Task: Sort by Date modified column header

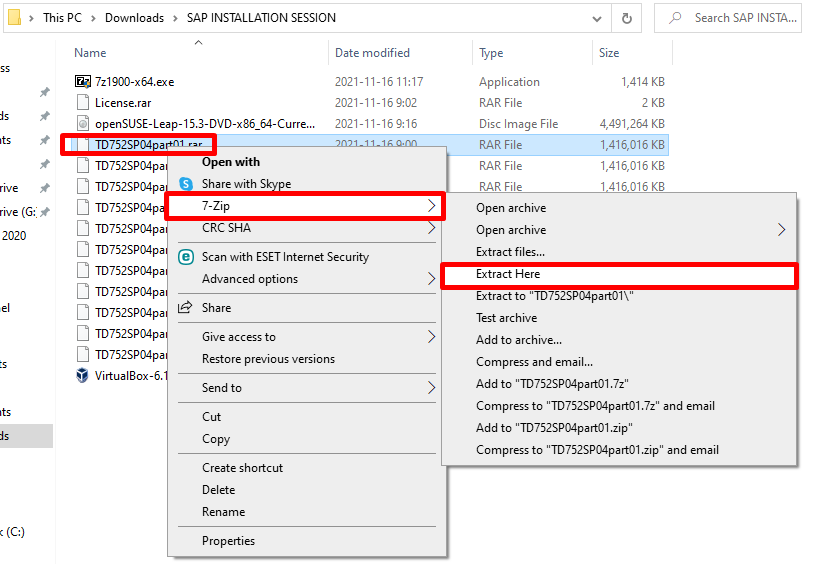Action: click(x=372, y=53)
